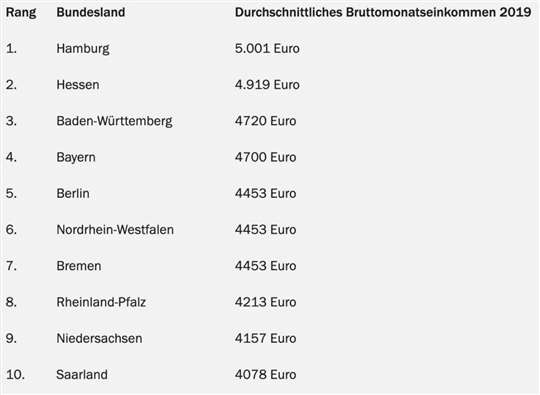Click the 5.001 Euro value

pos(267,49)
